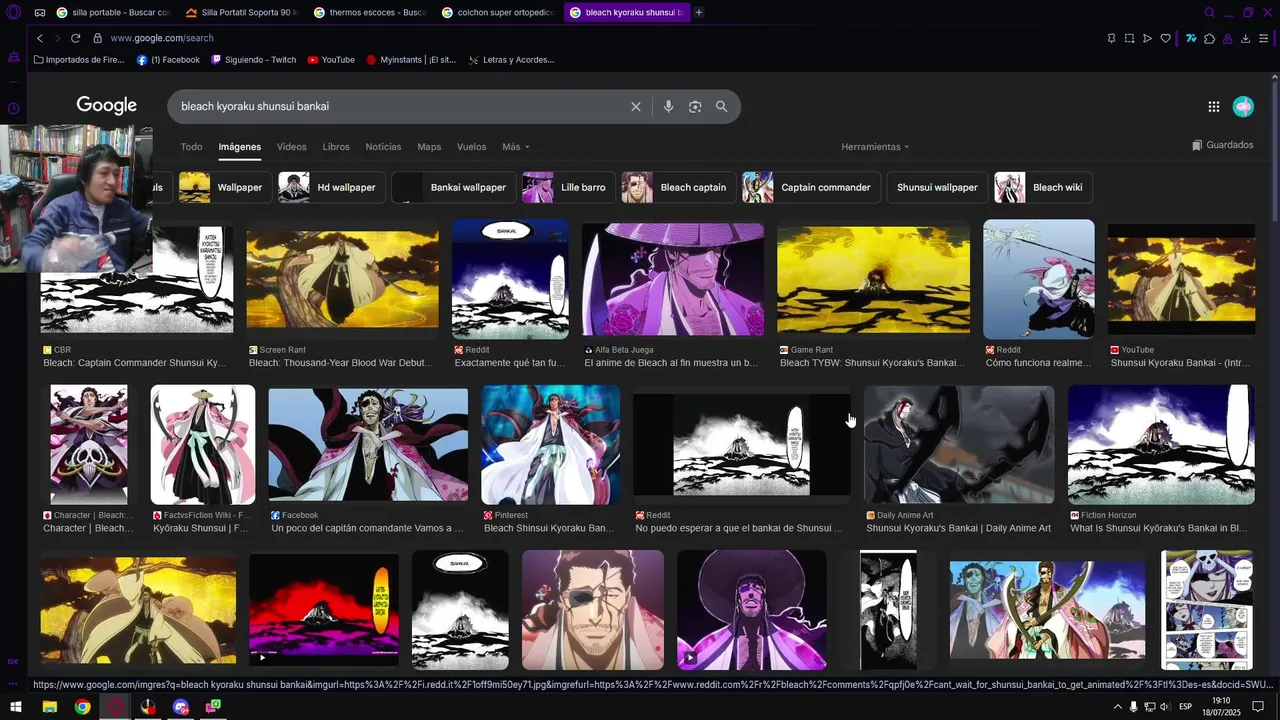Switch to the Videos tab
This screenshot has height=720, width=1280.
[292, 147]
